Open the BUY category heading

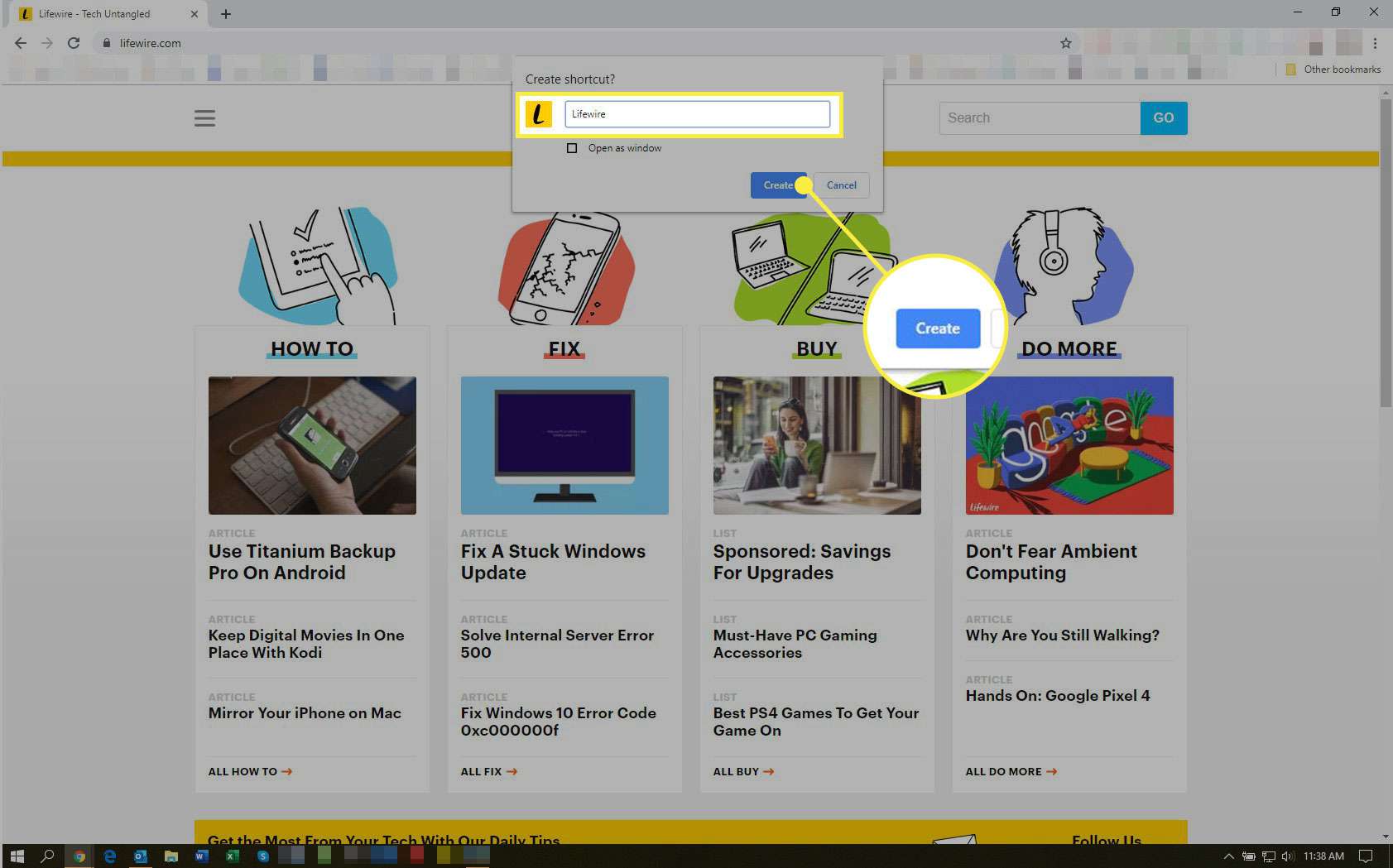click(817, 349)
